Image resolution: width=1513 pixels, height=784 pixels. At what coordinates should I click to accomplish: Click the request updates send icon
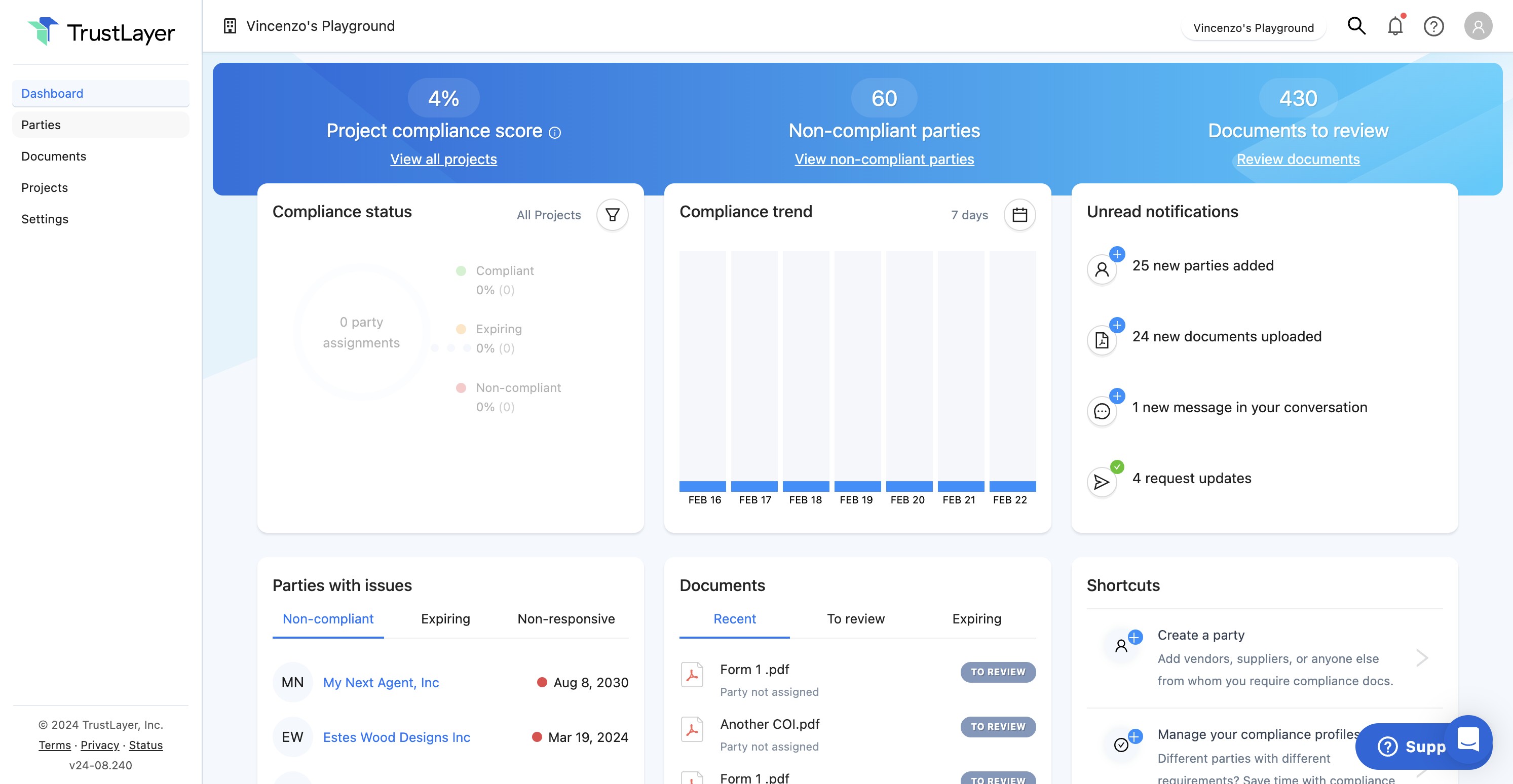tap(1102, 482)
